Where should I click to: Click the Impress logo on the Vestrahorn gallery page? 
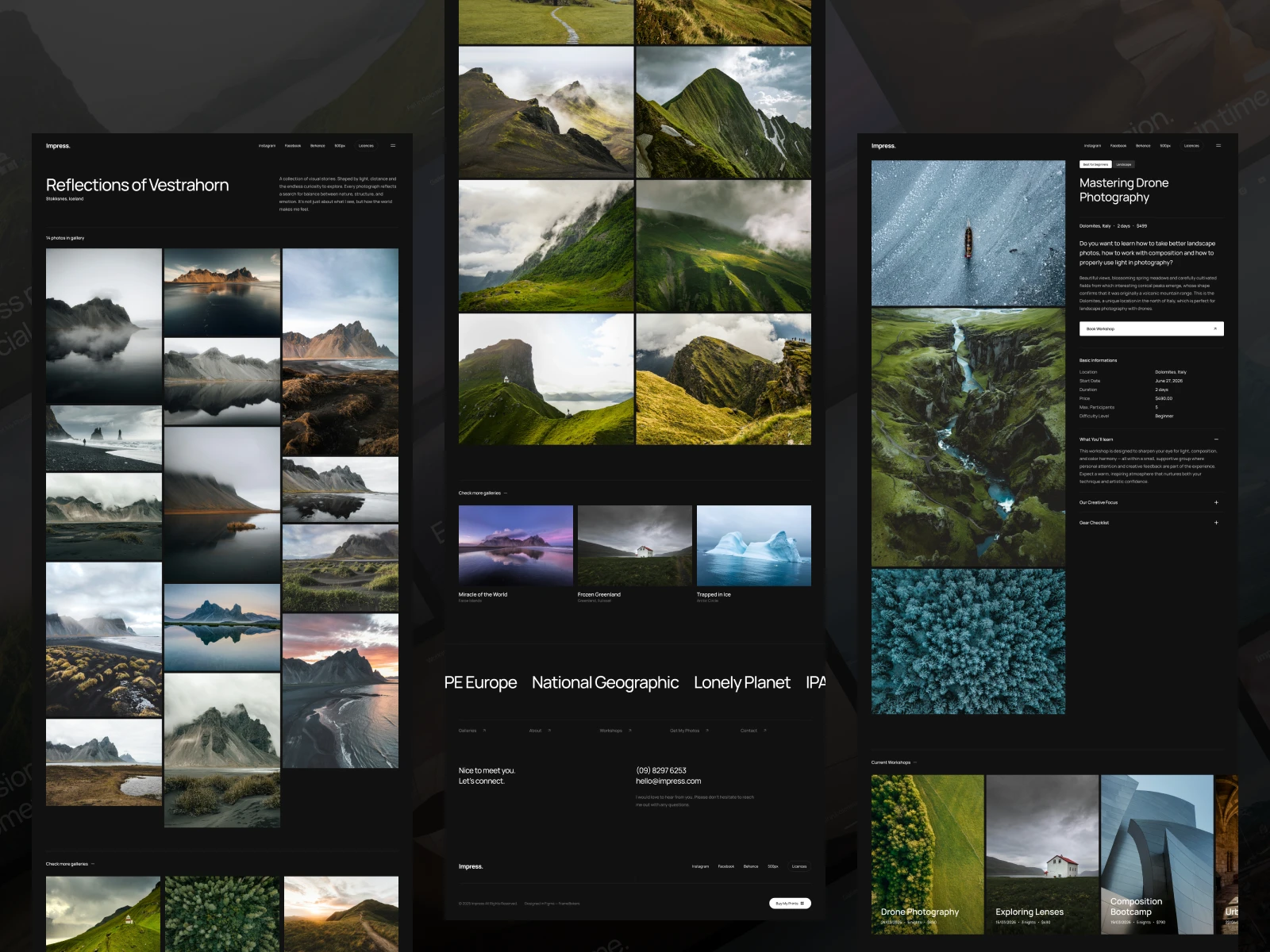(58, 146)
